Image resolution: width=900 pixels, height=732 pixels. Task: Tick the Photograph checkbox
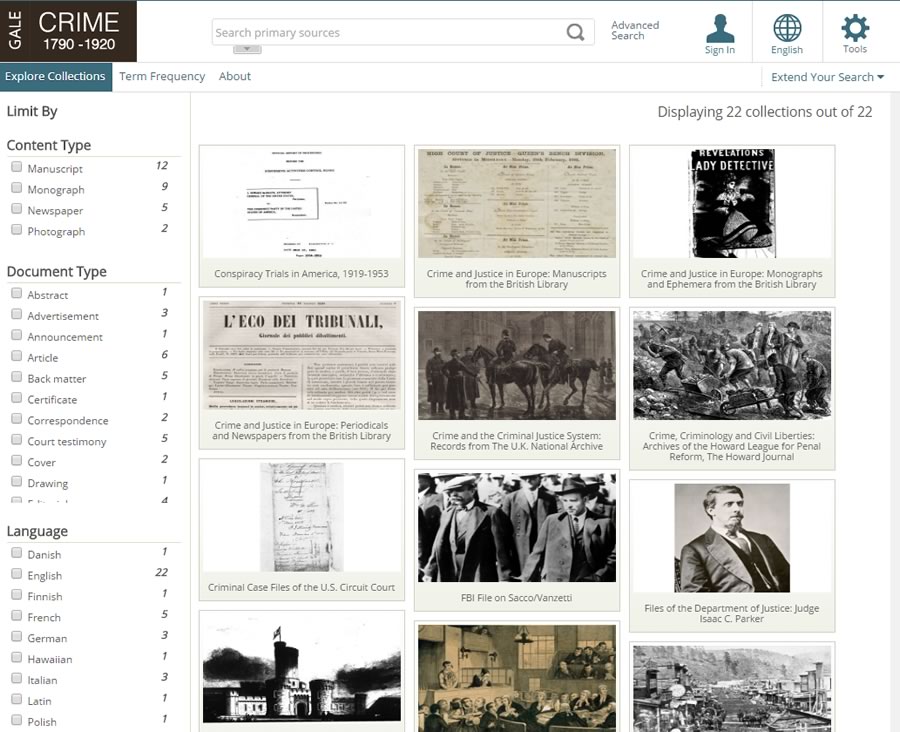pyautogui.click(x=17, y=230)
